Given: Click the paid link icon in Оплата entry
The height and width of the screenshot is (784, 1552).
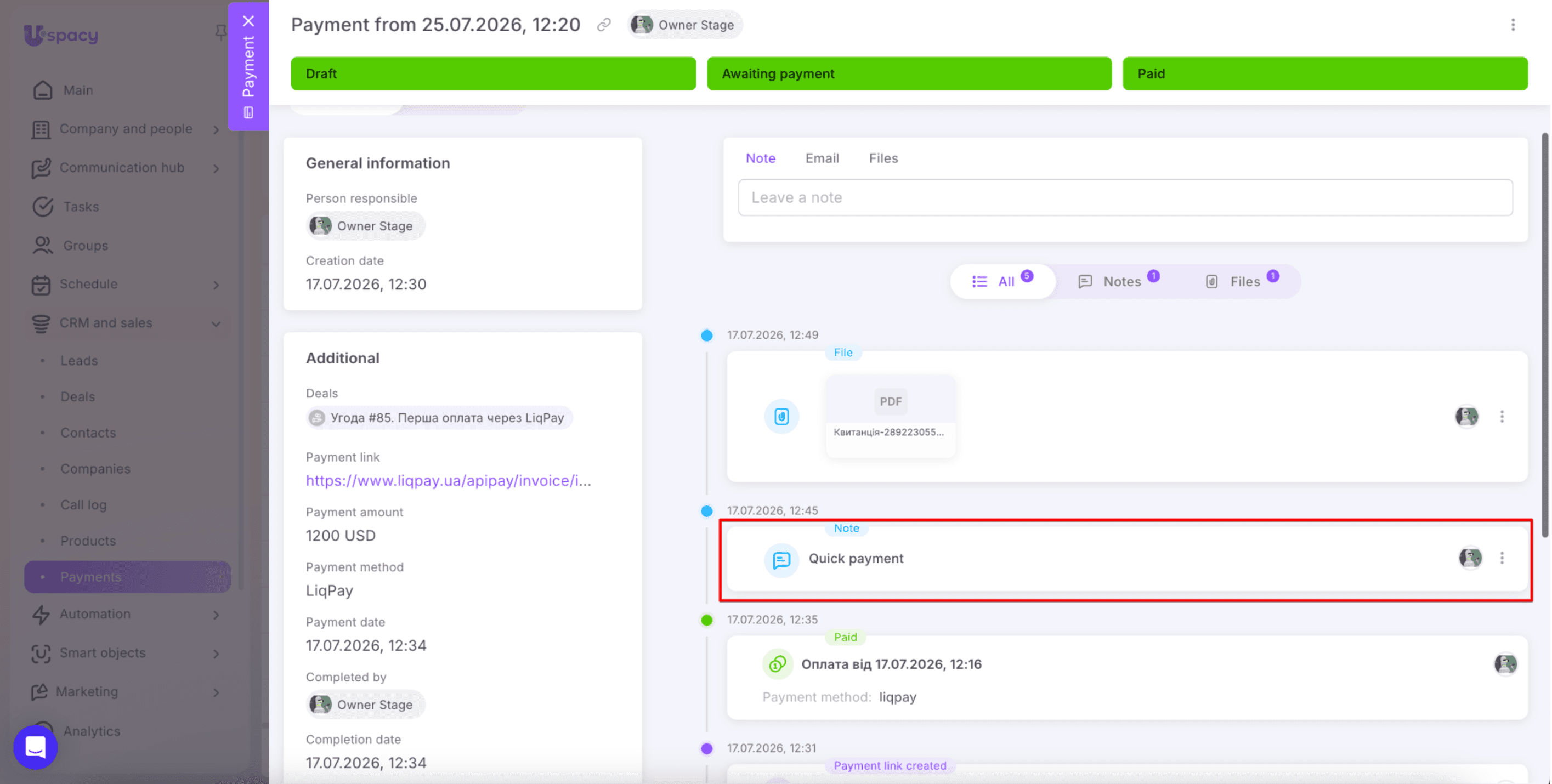Looking at the screenshot, I should click(778, 664).
